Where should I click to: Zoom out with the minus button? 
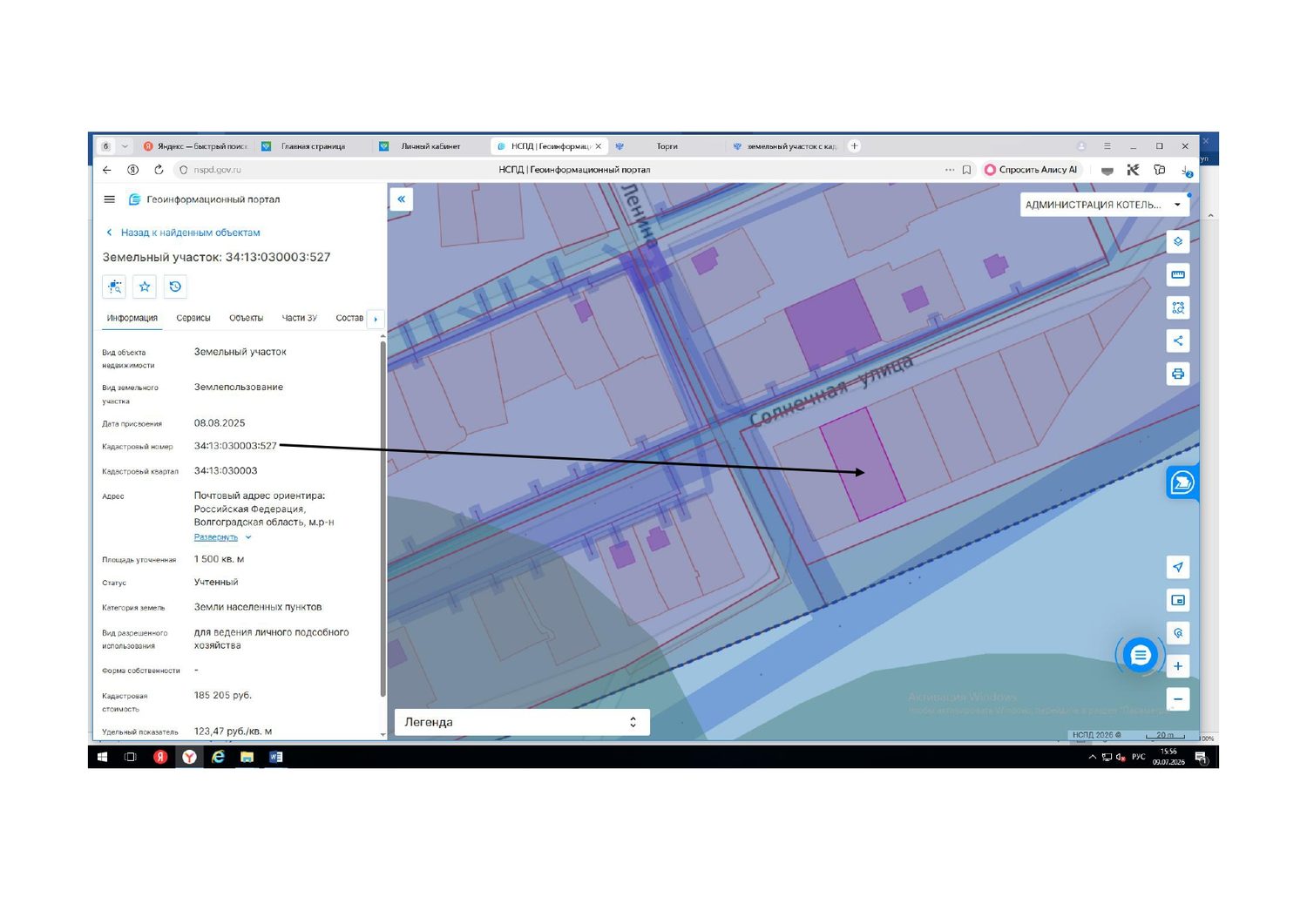tap(1178, 698)
